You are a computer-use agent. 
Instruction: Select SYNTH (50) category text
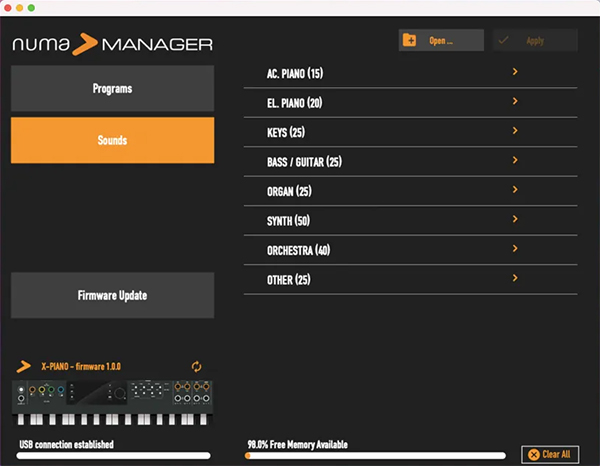point(288,220)
